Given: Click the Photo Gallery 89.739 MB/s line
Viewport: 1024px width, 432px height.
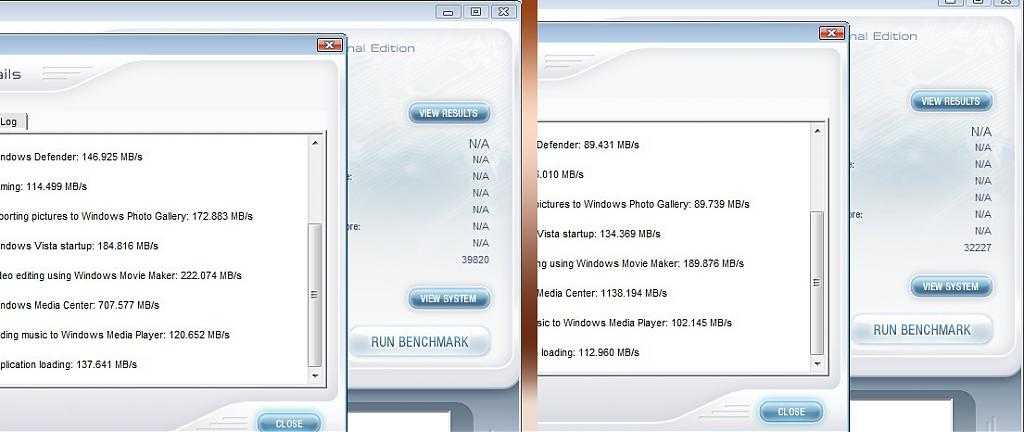Looking at the screenshot, I should pyautogui.click(x=643, y=204).
